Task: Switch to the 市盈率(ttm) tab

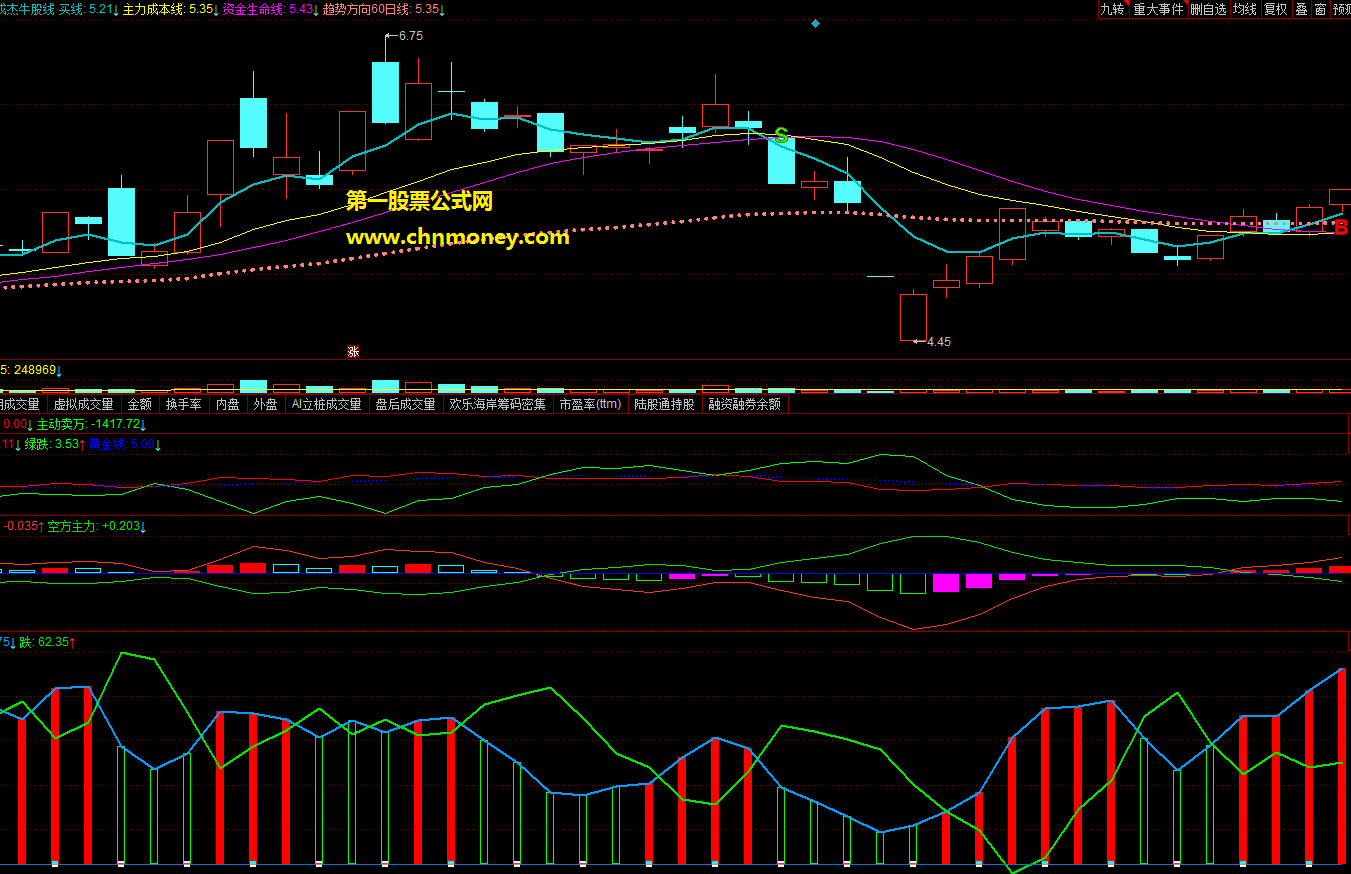Action: [x=590, y=405]
